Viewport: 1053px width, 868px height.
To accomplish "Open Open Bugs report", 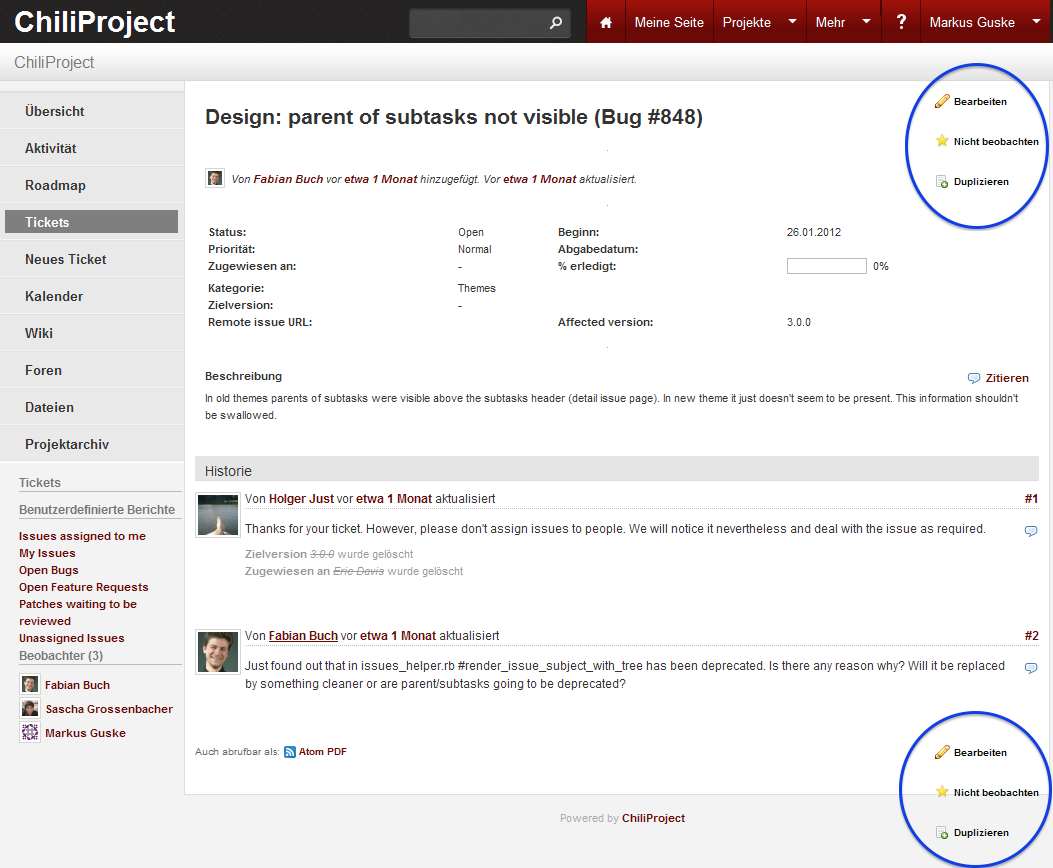I will click(x=48, y=570).
